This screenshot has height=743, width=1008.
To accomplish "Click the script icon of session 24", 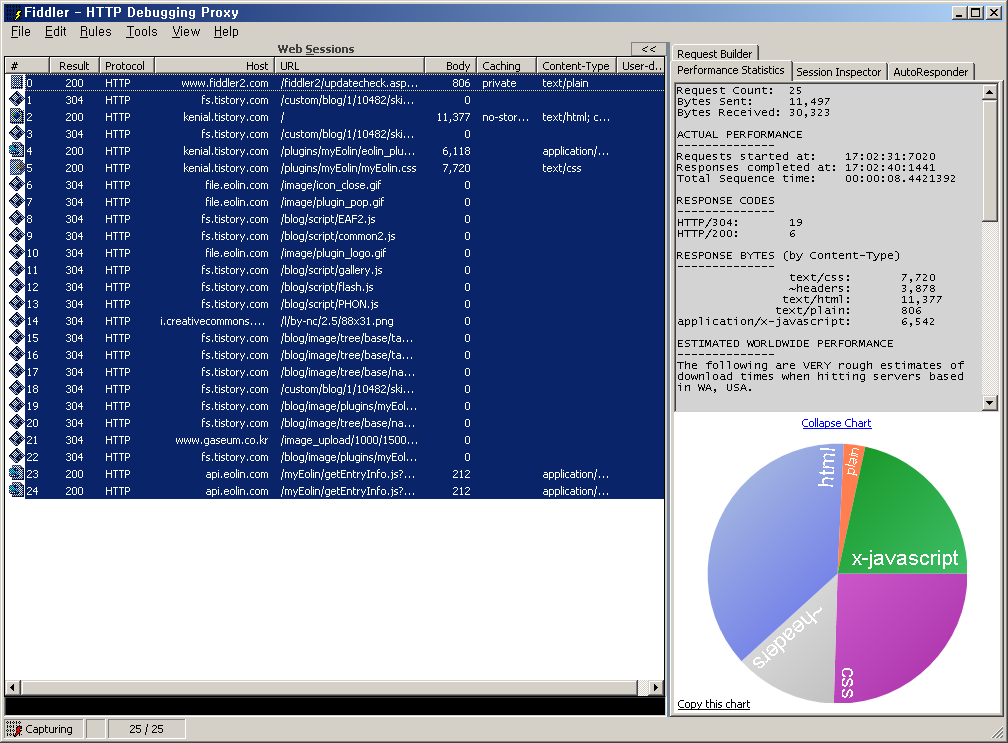I will tap(17, 490).
